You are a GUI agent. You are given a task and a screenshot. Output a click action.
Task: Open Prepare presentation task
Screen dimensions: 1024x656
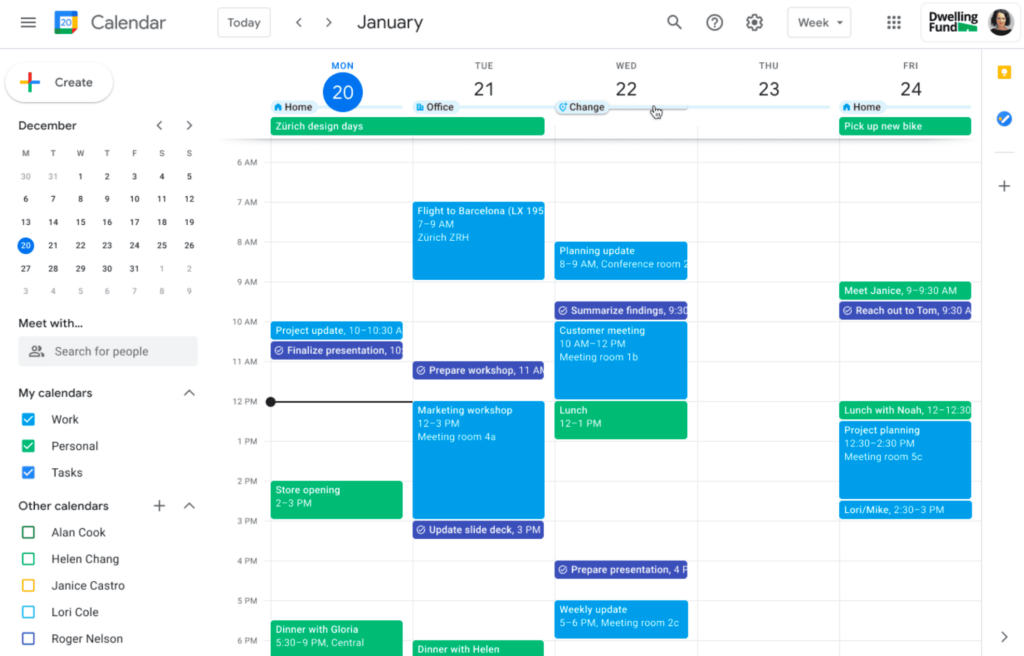coord(620,570)
